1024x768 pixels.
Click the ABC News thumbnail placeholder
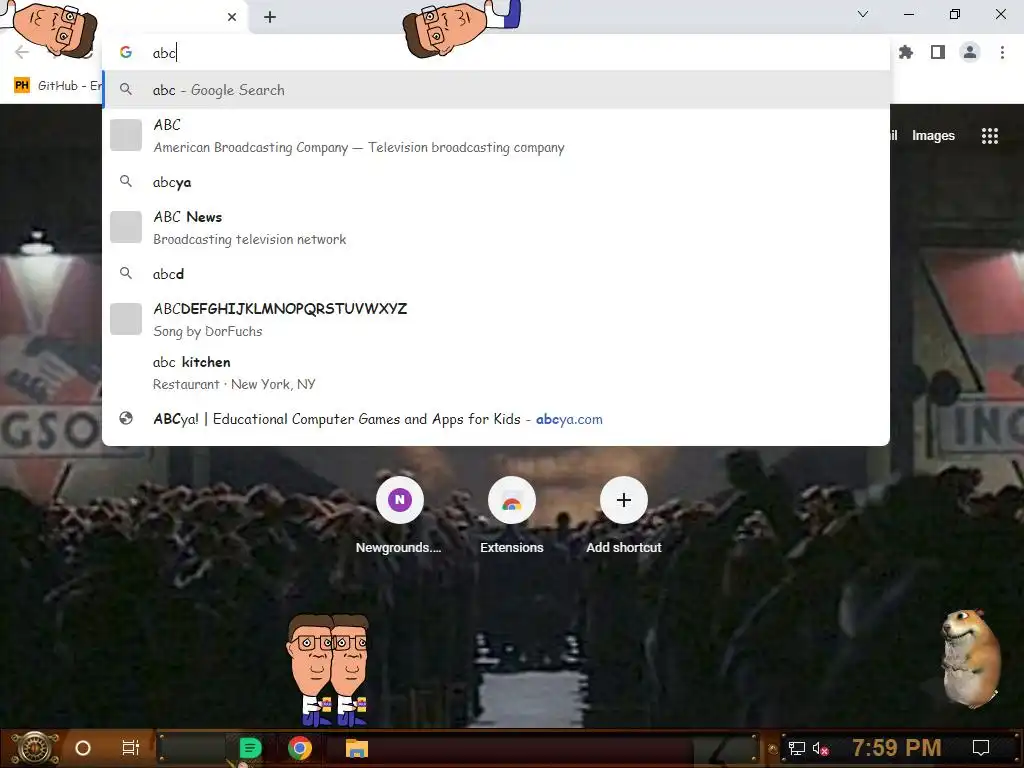126,227
